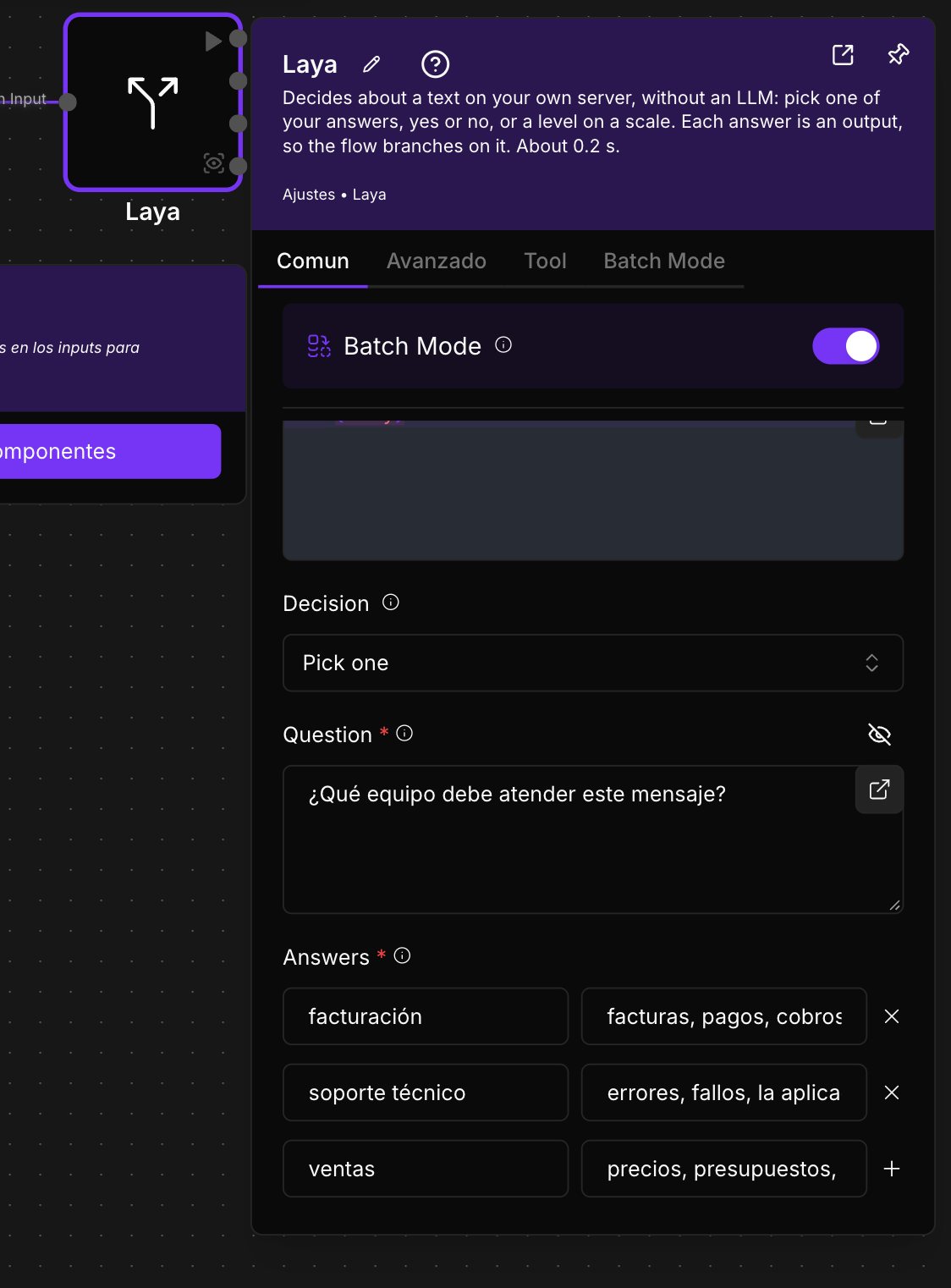The height and width of the screenshot is (1288, 951).
Task: Pin the Laya settings panel
Action: point(899,55)
